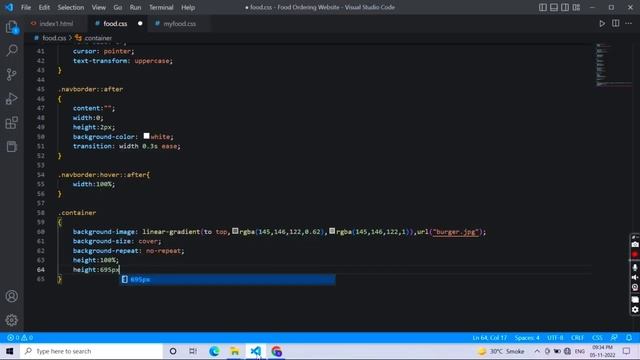
Task: Open the Terminal menu
Action: [x=161, y=7]
